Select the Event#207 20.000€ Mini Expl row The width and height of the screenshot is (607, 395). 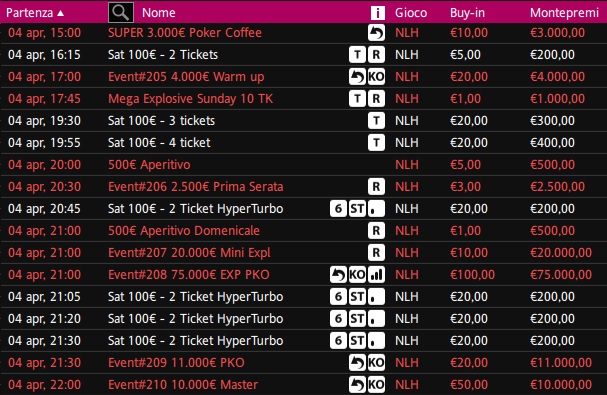pos(304,253)
